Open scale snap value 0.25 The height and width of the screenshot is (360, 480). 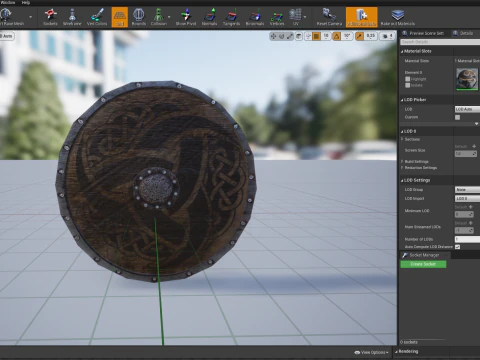(x=370, y=36)
